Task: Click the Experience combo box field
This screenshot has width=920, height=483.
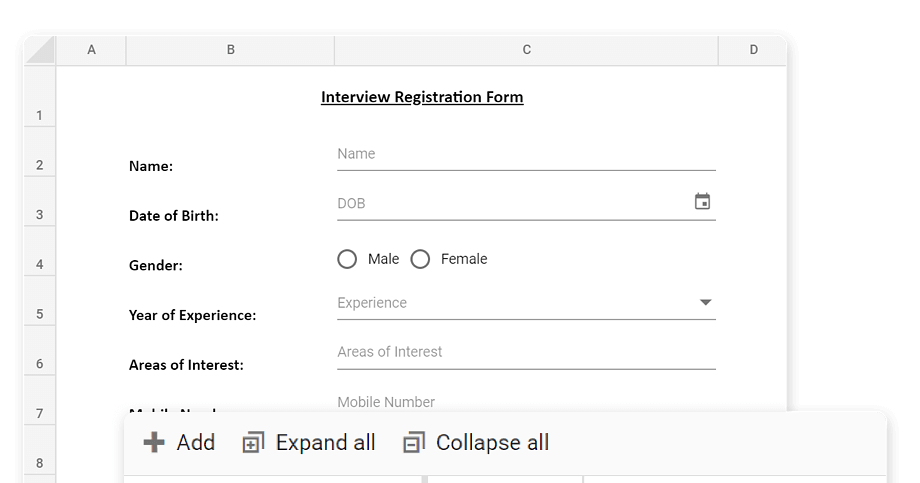Action: [510, 303]
